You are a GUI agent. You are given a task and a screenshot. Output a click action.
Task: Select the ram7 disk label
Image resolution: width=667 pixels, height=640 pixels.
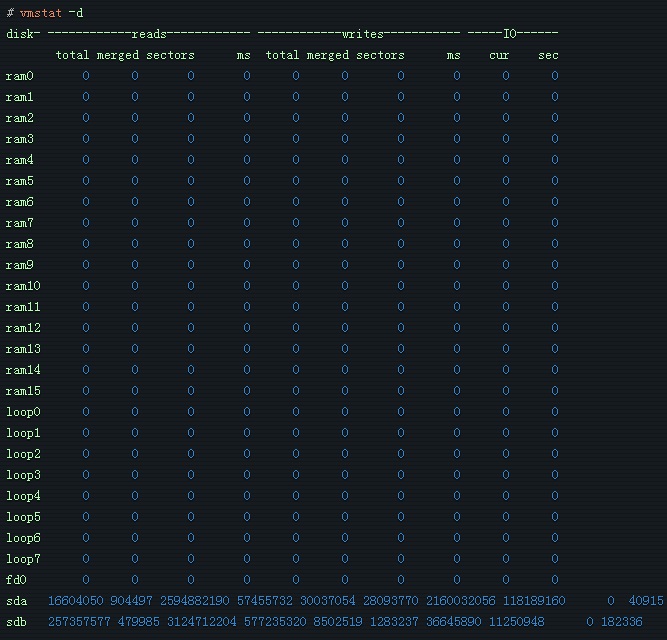pos(20,223)
